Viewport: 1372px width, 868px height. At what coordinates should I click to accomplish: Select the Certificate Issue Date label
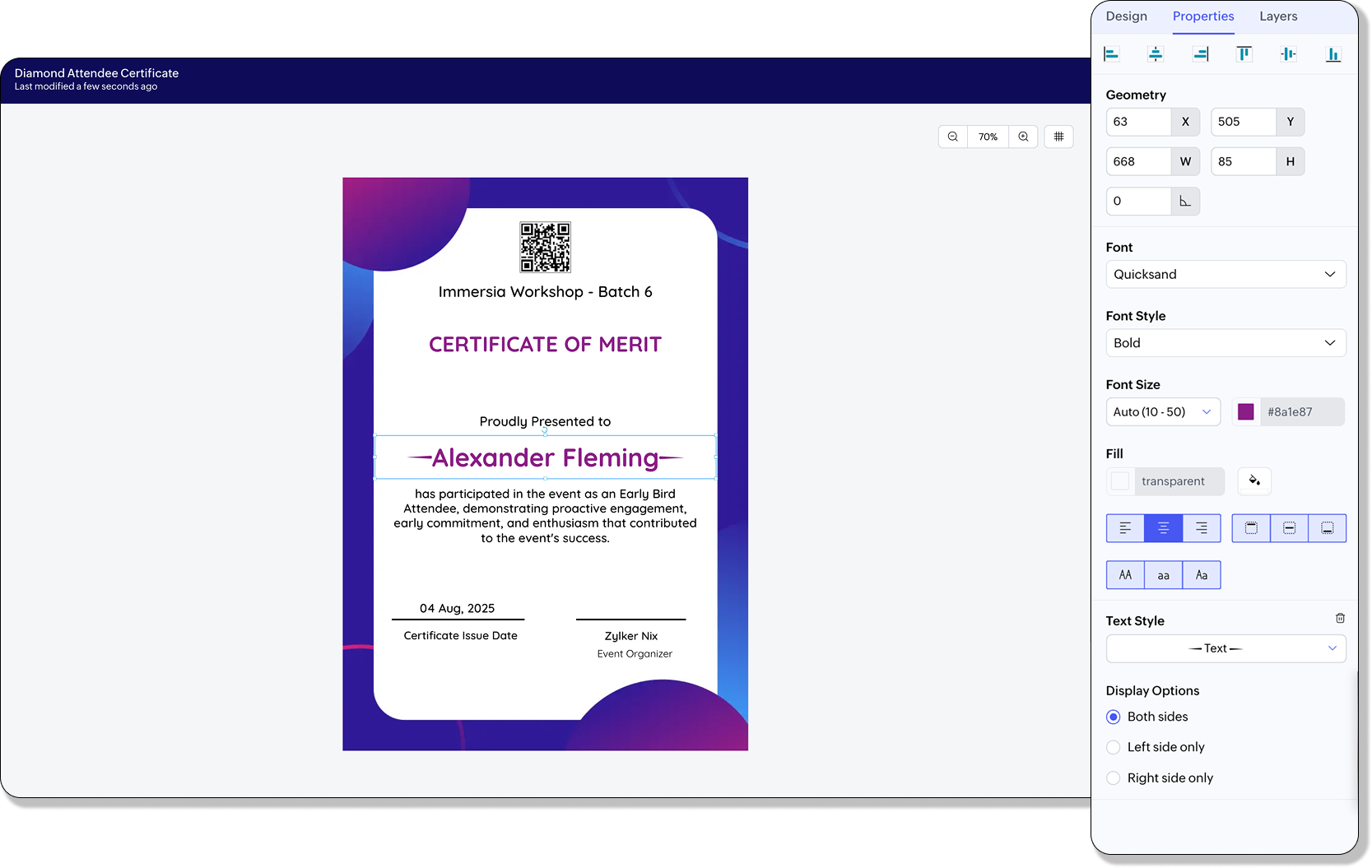coord(460,636)
